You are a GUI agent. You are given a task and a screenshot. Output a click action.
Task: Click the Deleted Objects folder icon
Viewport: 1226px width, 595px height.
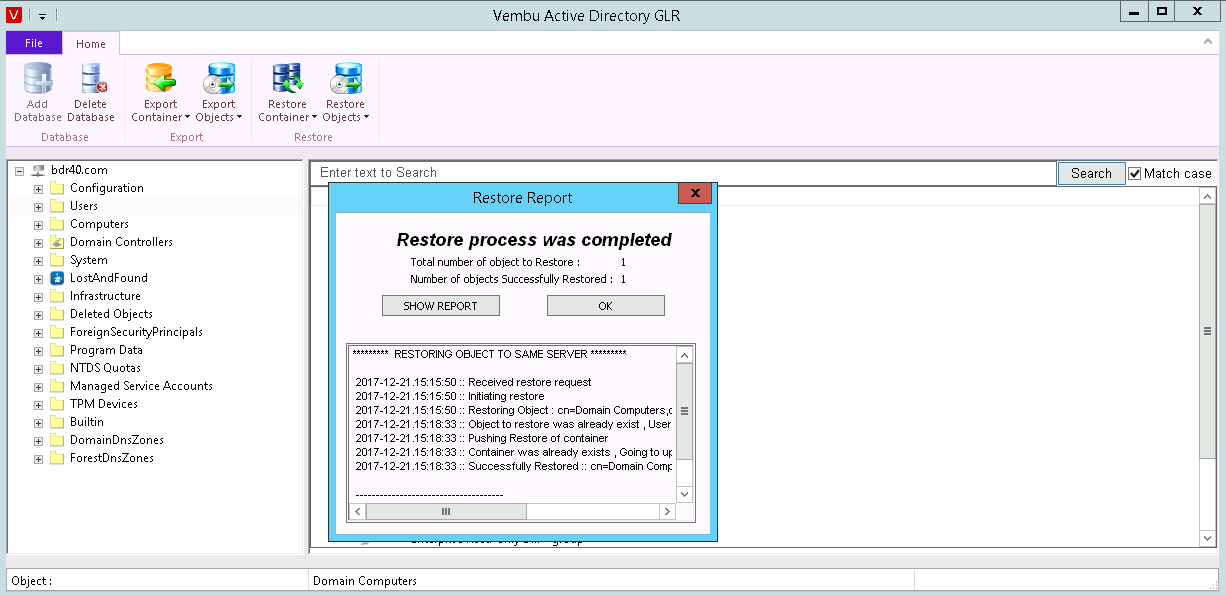pyautogui.click(x=57, y=314)
